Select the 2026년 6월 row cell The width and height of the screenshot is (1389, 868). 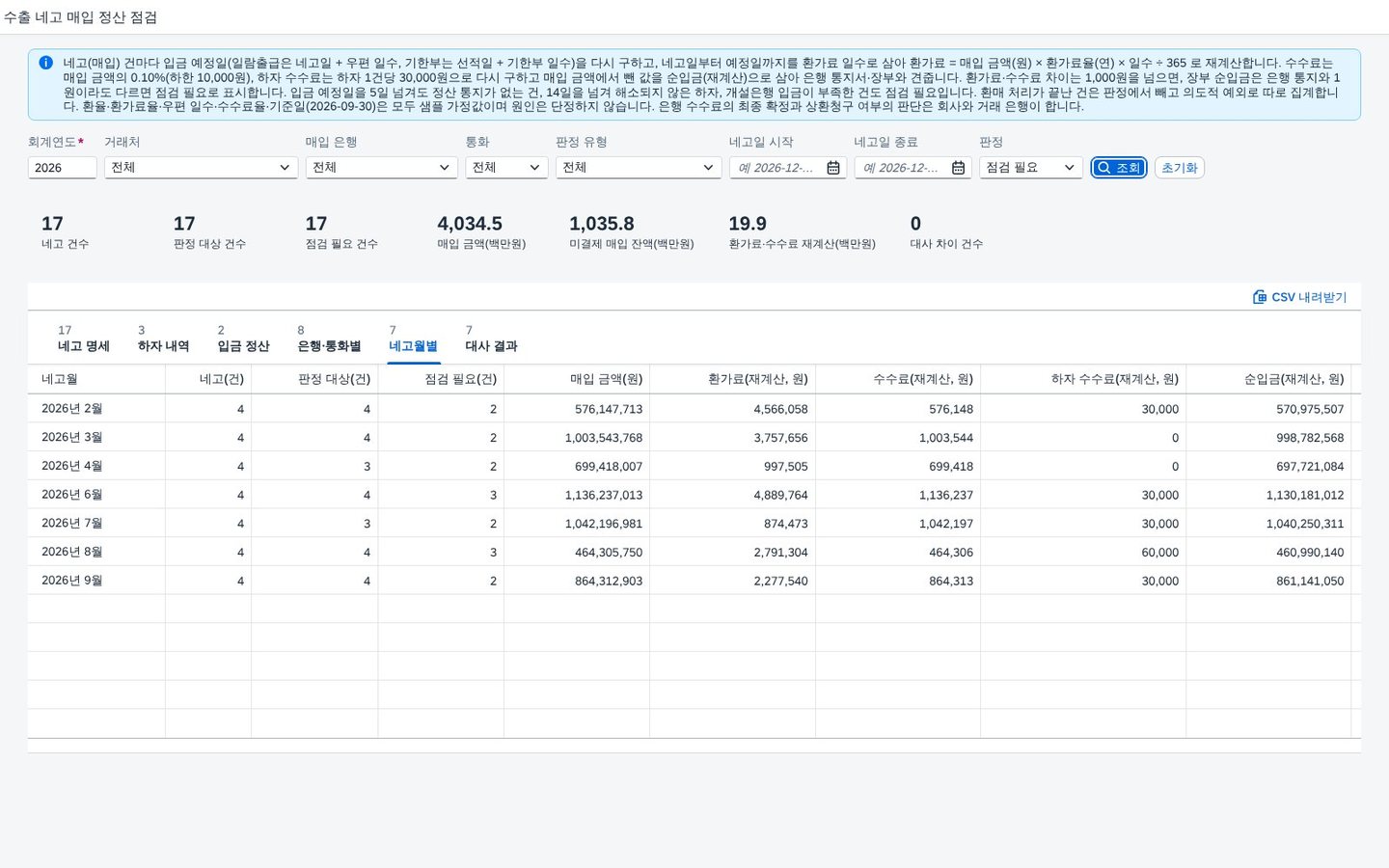(x=96, y=495)
